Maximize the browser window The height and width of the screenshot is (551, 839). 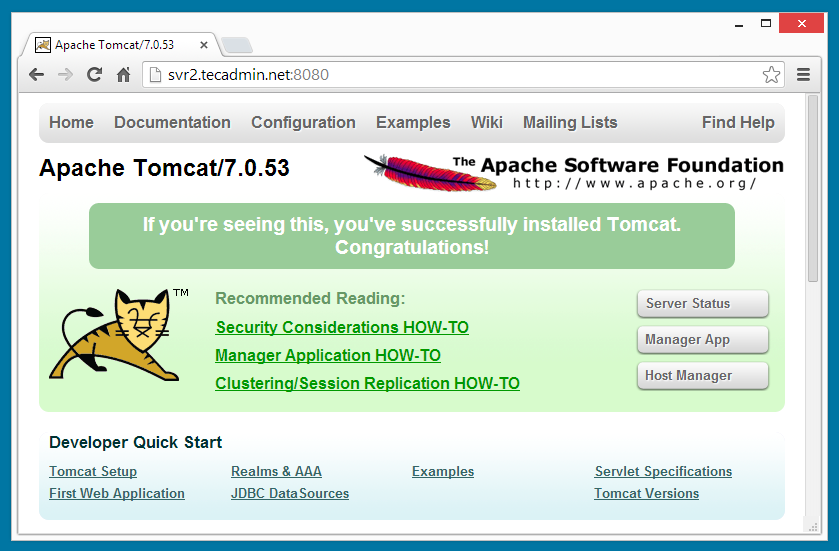(x=766, y=24)
